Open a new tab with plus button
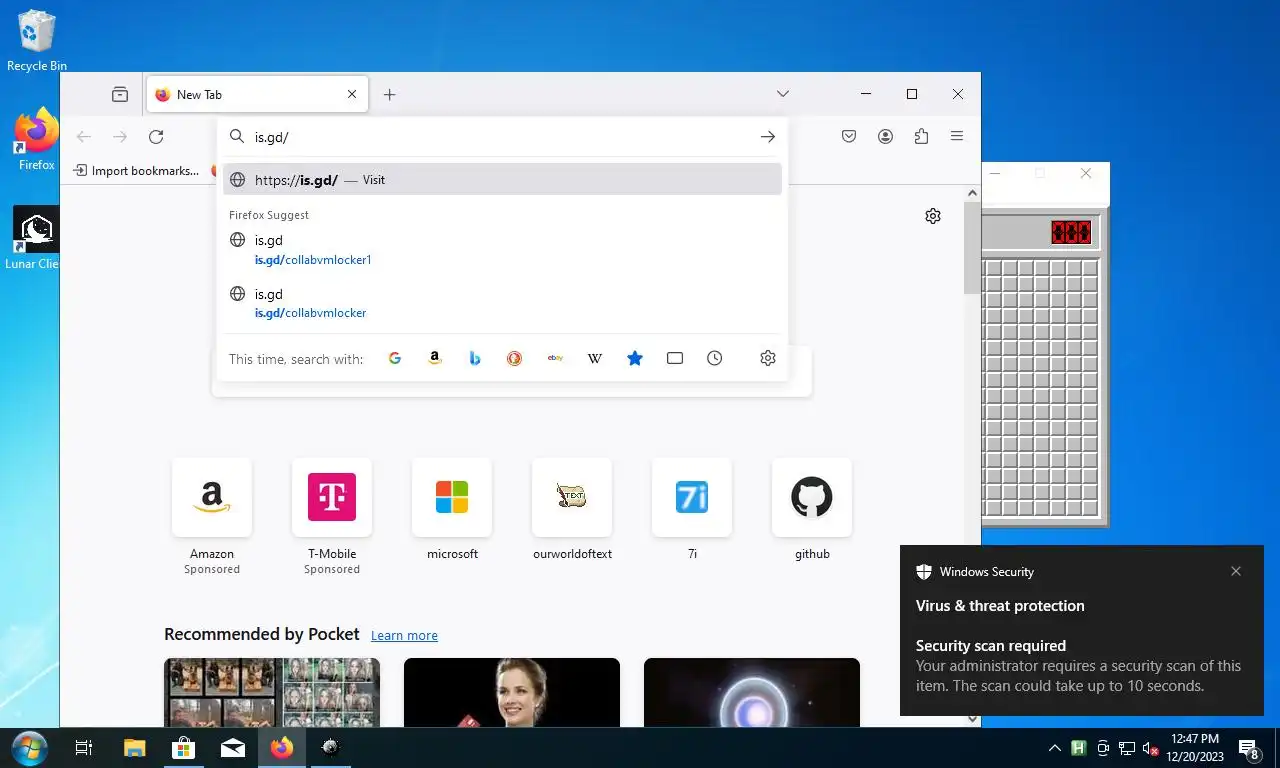1280x768 pixels. point(390,94)
